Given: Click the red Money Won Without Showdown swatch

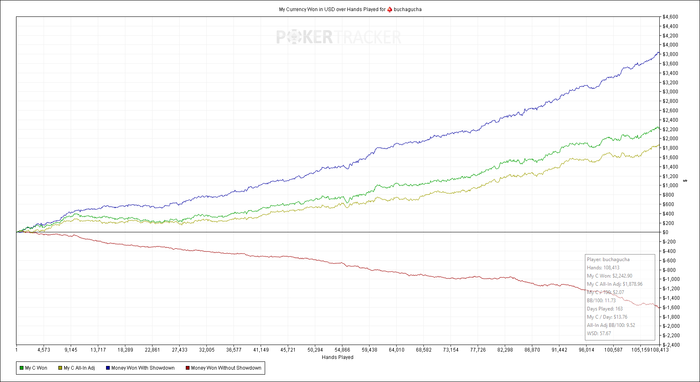Looking at the screenshot, I should (x=187, y=368).
